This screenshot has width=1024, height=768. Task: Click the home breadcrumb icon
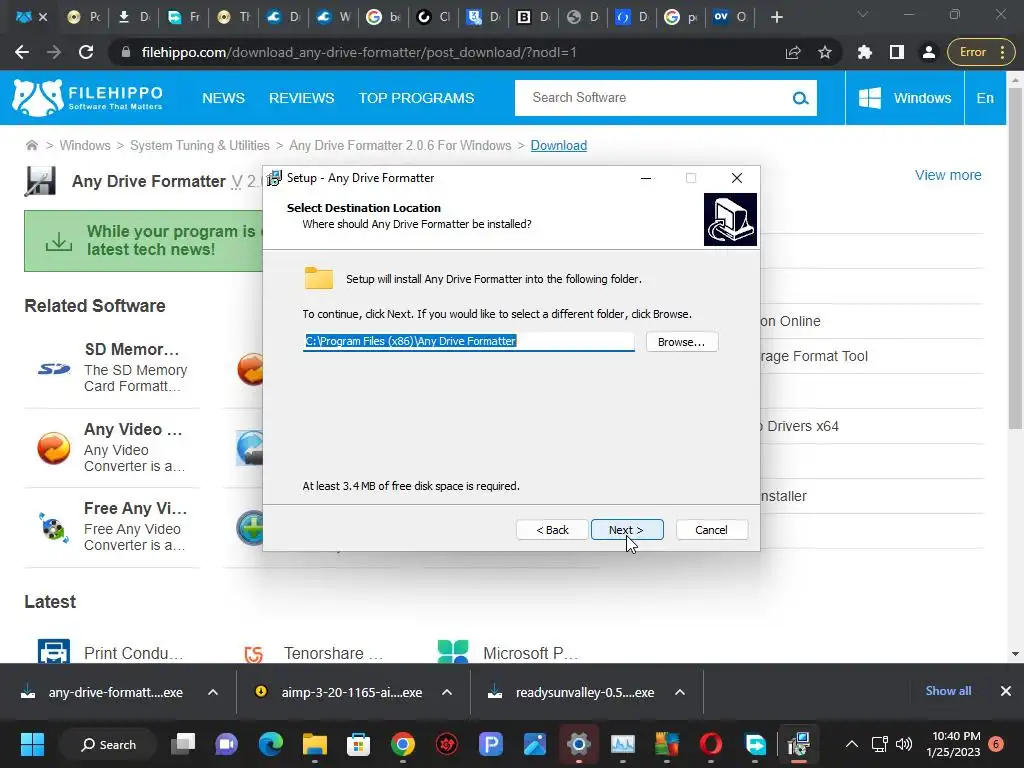31,145
